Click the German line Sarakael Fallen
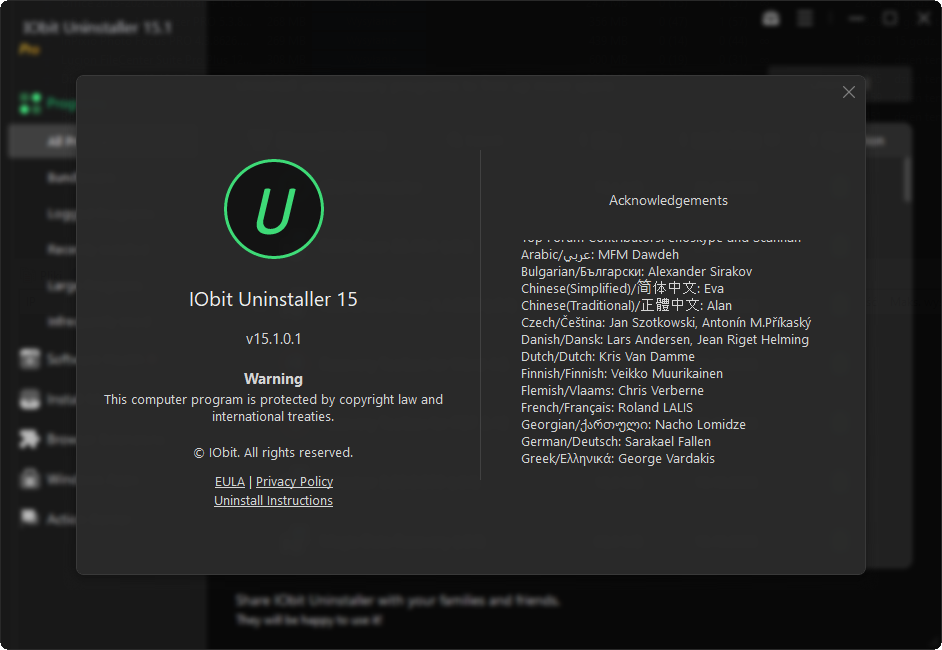The height and width of the screenshot is (650, 942). (616, 442)
